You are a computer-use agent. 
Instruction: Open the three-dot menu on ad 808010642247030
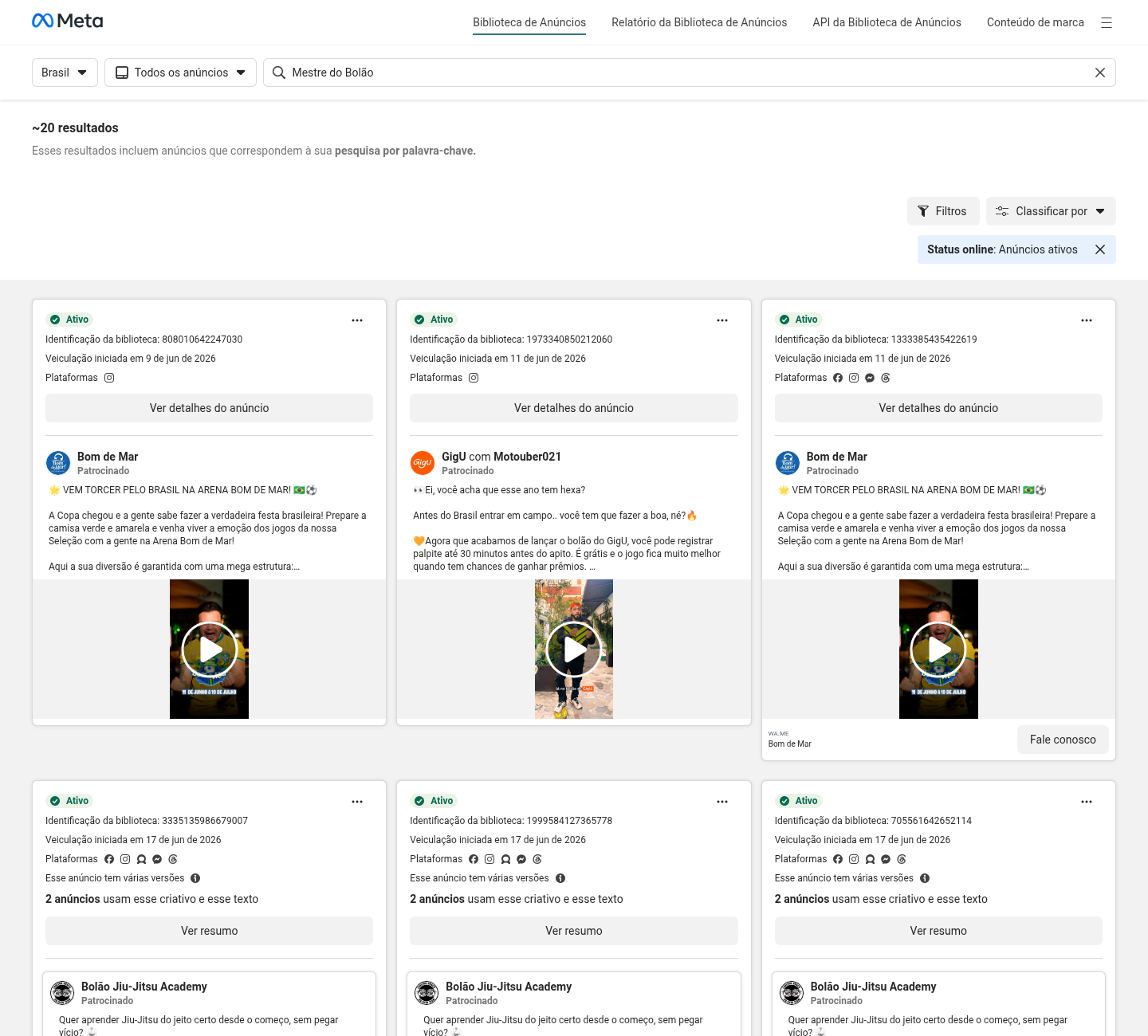357,320
